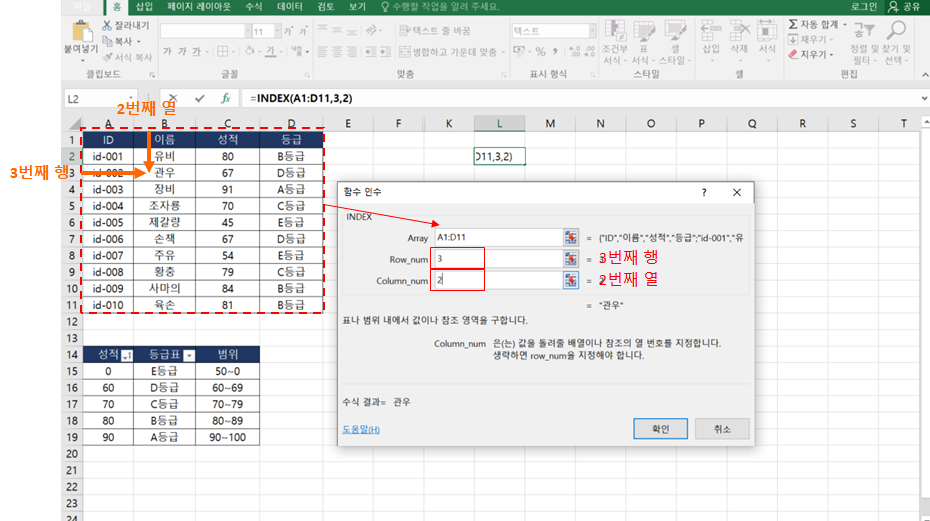
Task: Click the text orientation icon
Action: pyautogui.click(x=371, y=30)
